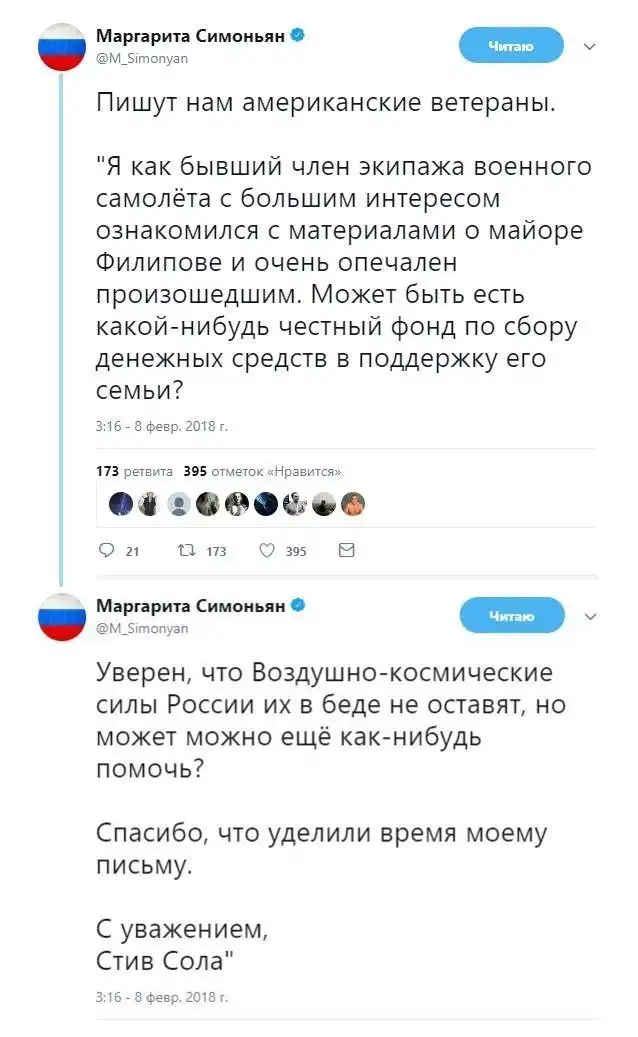Open the last liker's avatar thumbnail
Viewport: 638px width, 1037px height.
[353, 505]
